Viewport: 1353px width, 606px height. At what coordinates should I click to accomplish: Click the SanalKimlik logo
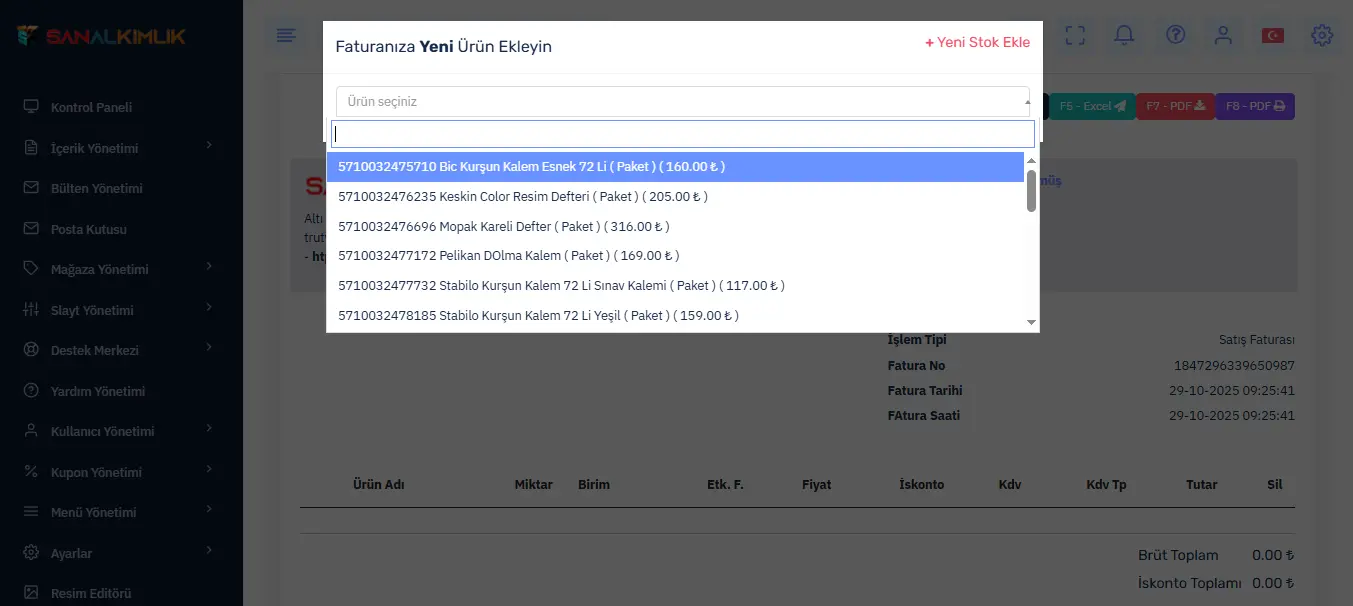(x=101, y=36)
